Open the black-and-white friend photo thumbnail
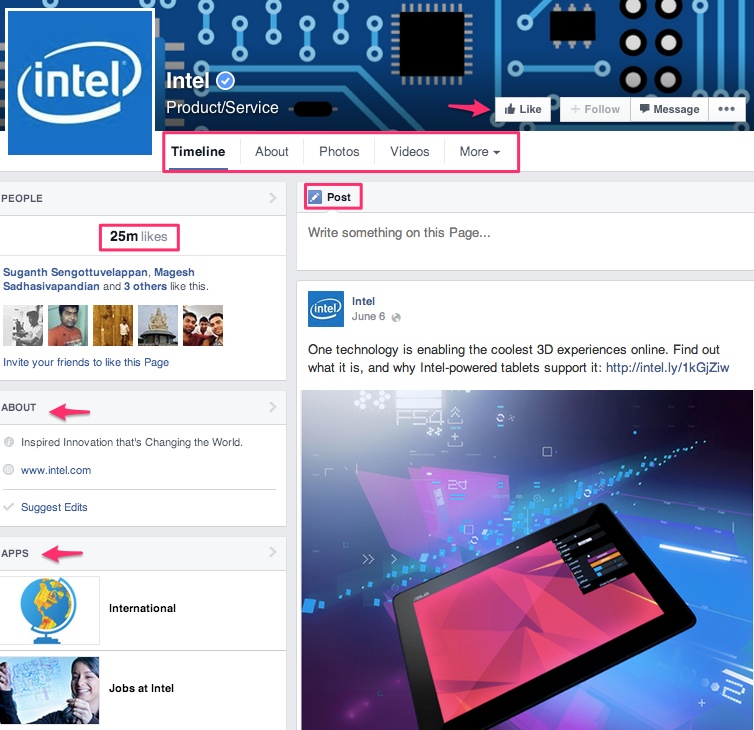The image size is (754, 730). (x=23, y=326)
